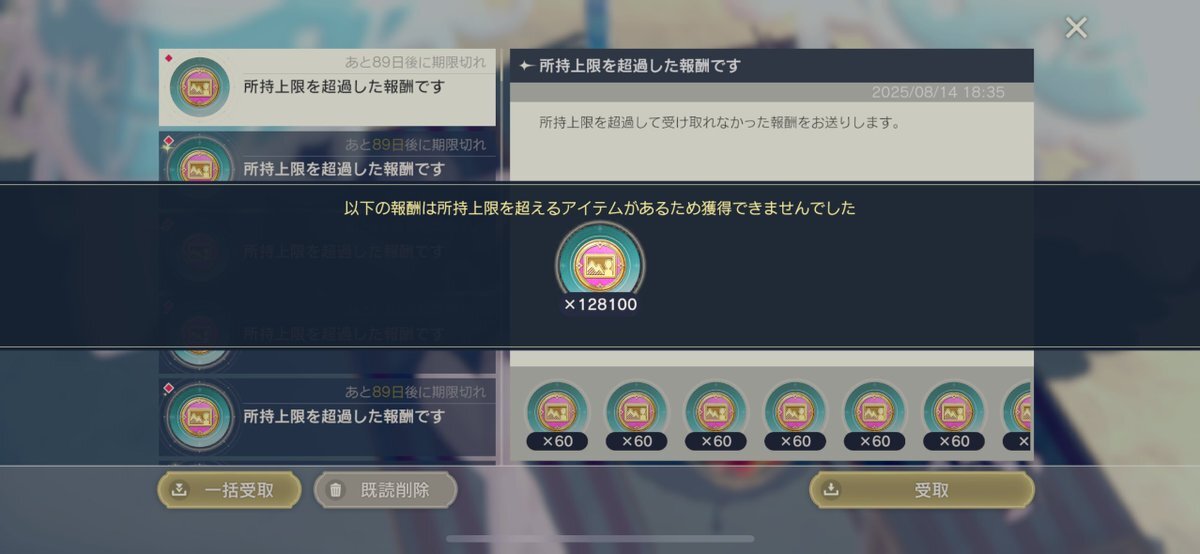Dismiss the over-limit reward notification banner
This screenshot has height=554, width=1200.
point(600,265)
